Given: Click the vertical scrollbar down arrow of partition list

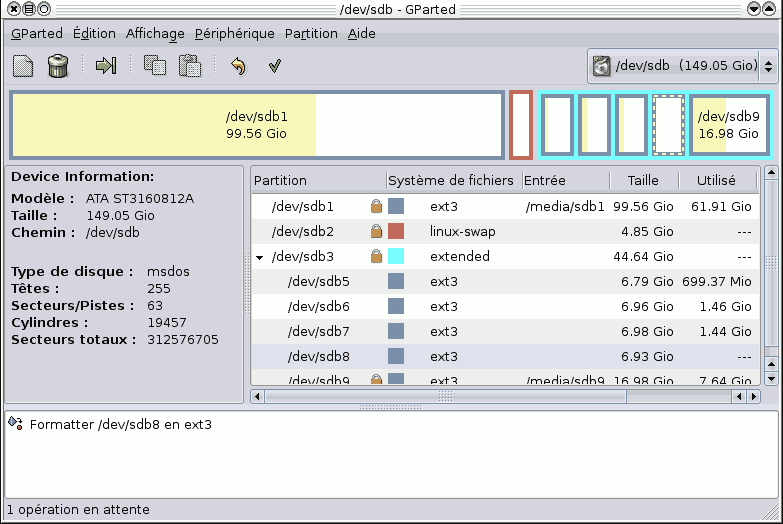Looking at the screenshot, I should coord(771,379).
